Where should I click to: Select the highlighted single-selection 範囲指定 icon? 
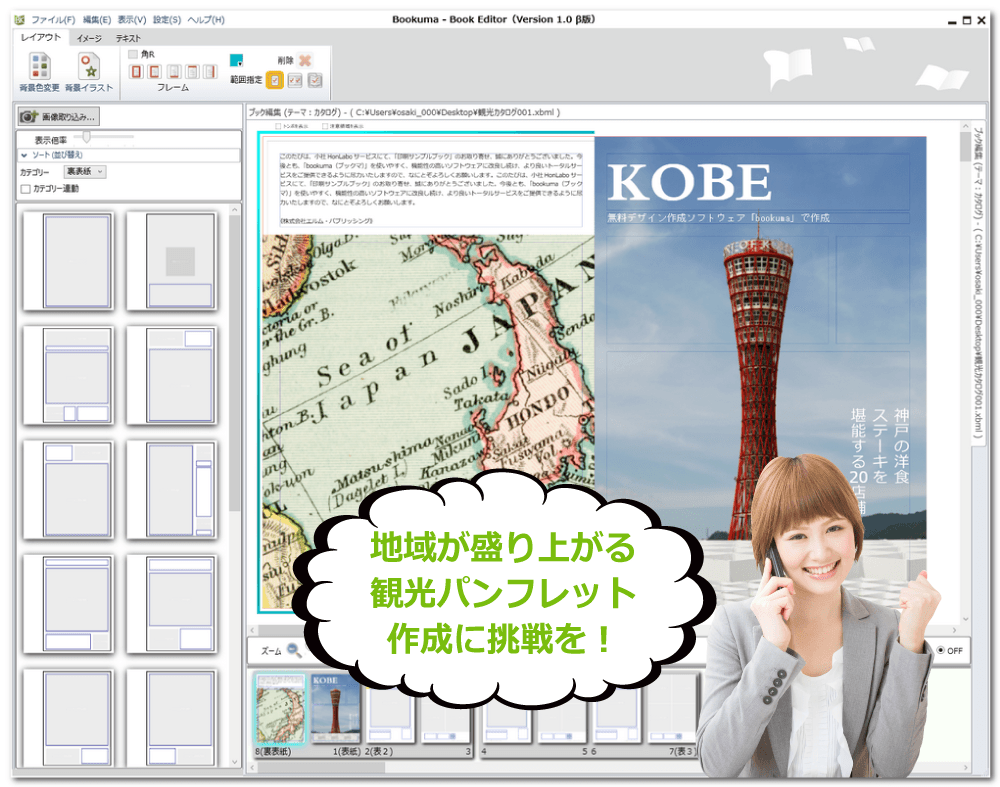[274, 80]
